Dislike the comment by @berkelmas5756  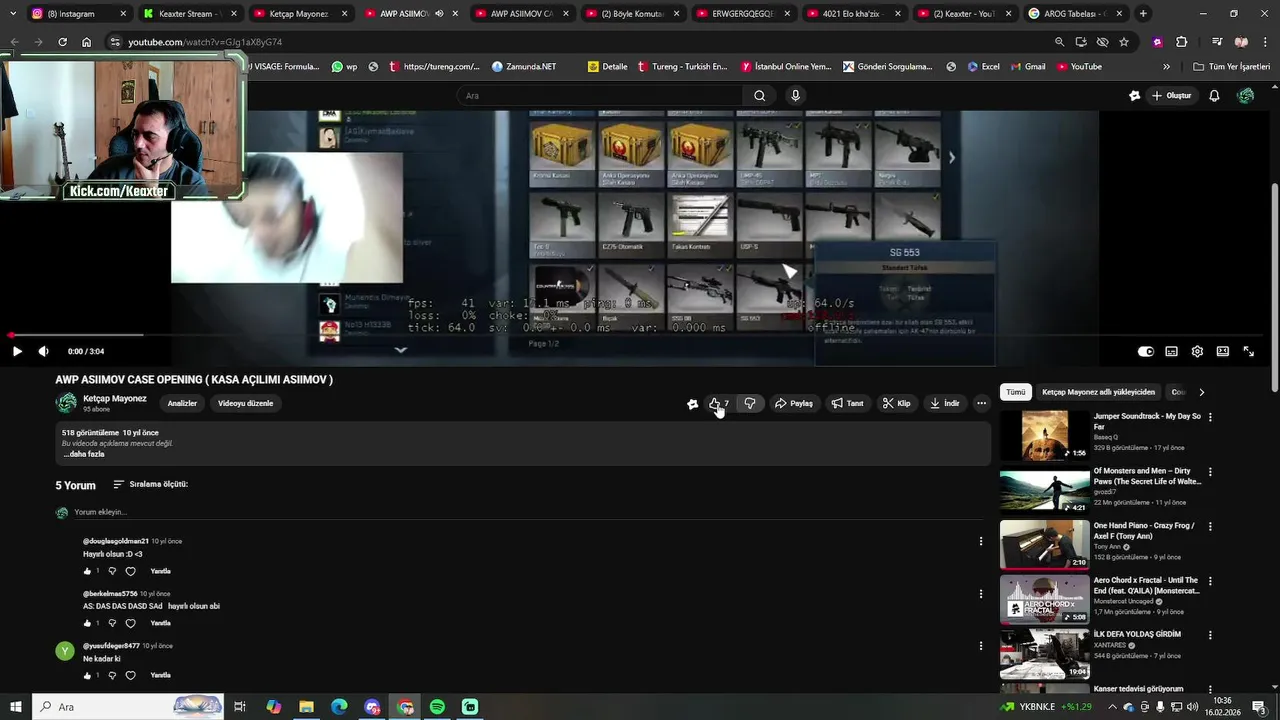tap(111, 623)
